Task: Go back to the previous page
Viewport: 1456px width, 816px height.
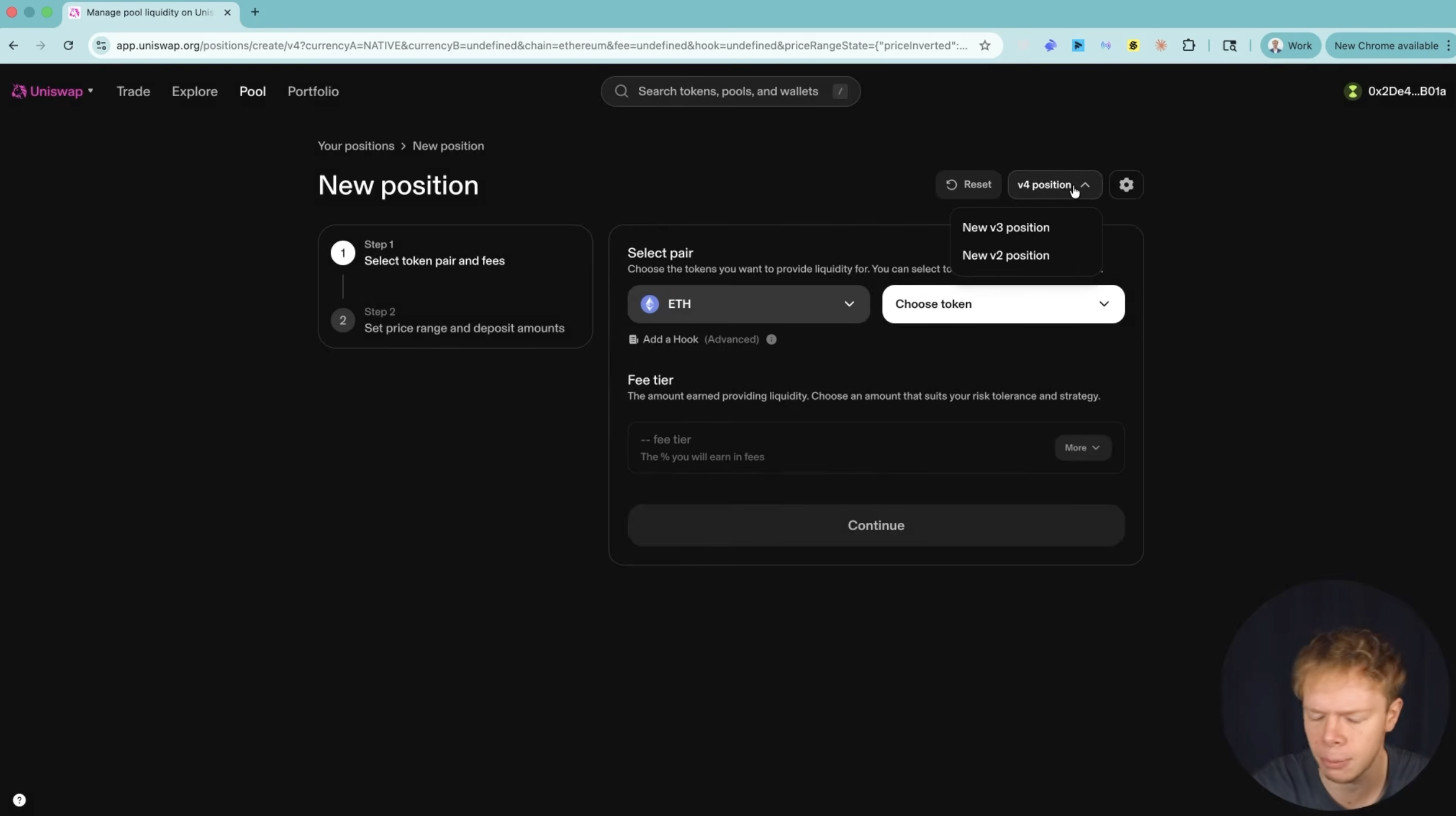Action: [x=14, y=45]
